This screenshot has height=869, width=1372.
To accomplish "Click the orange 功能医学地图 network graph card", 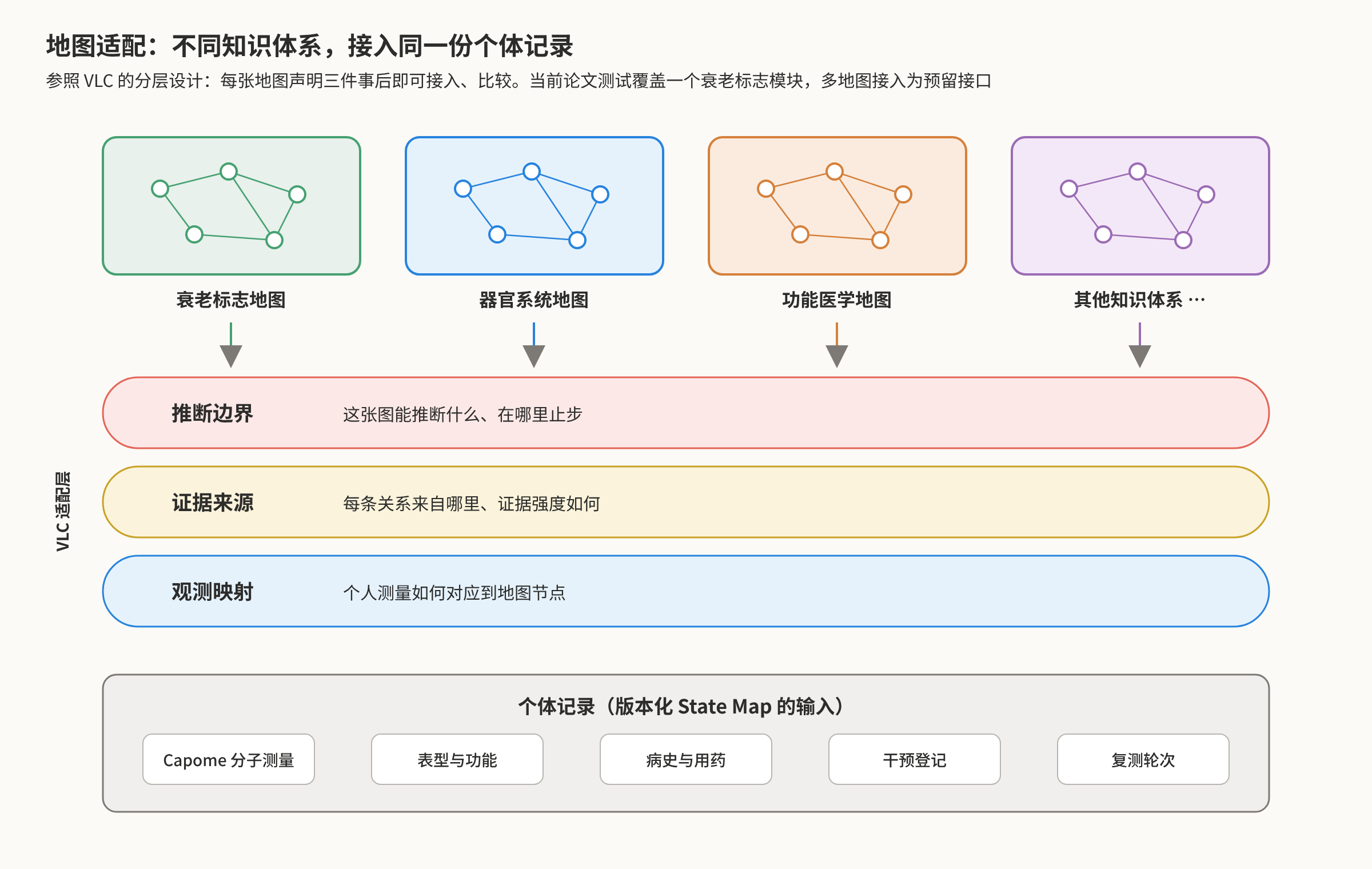I will [837, 206].
